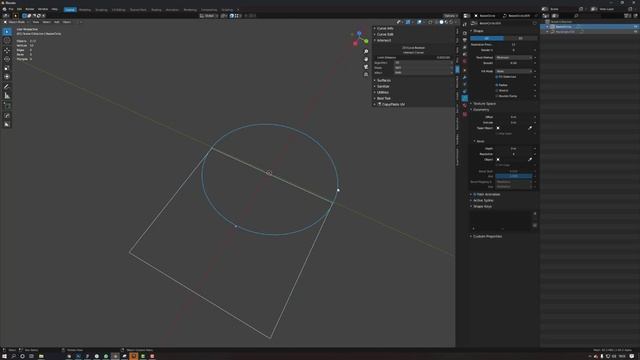Open File Explorer from taskbar
The height and width of the screenshot is (360, 640).
41,356
